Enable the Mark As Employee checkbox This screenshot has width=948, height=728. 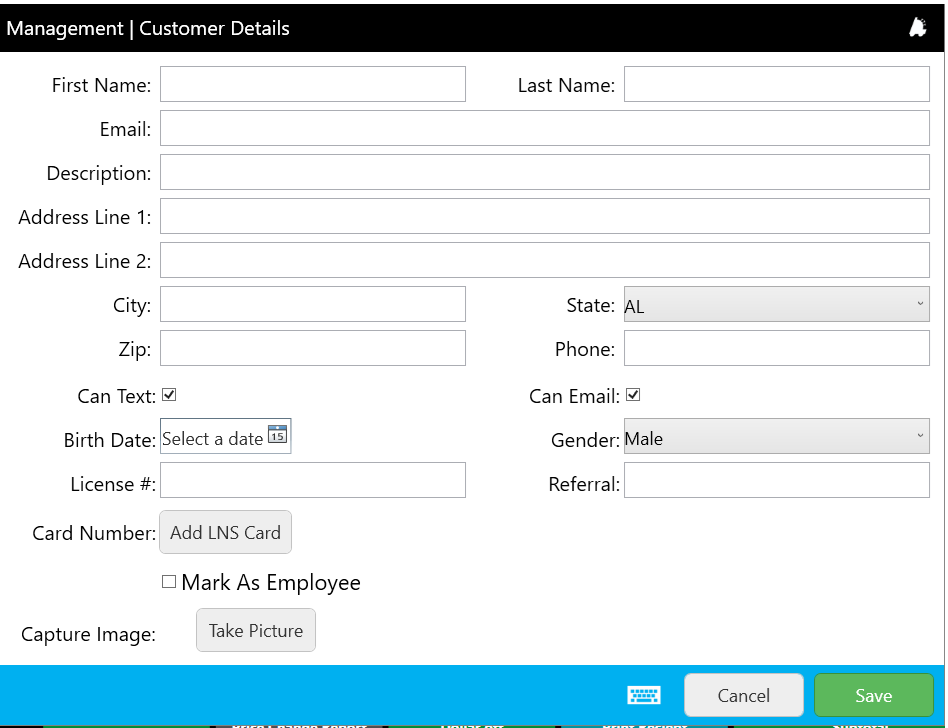[169, 581]
